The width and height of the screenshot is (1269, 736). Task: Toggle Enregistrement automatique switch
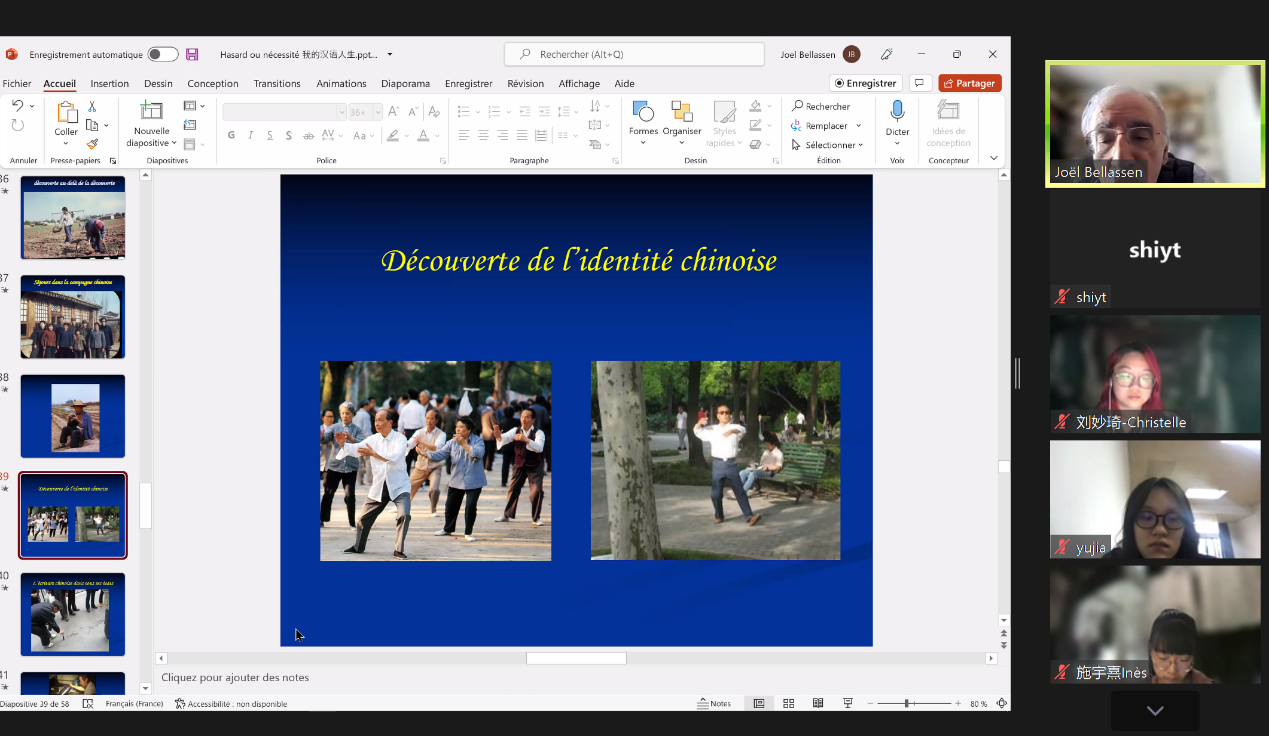pyautogui.click(x=162, y=55)
